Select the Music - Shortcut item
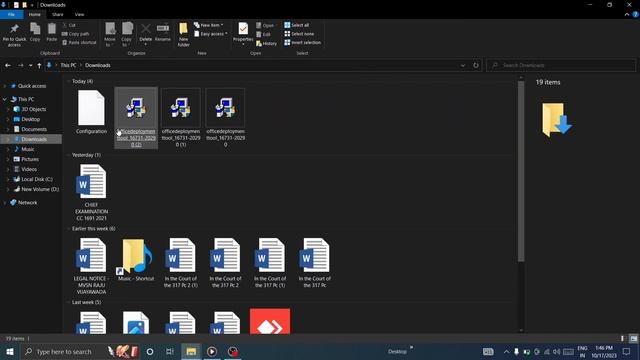Image resolution: width=640 pixels, height=360 pixels. pyautogui.click(x=136, y=260)
